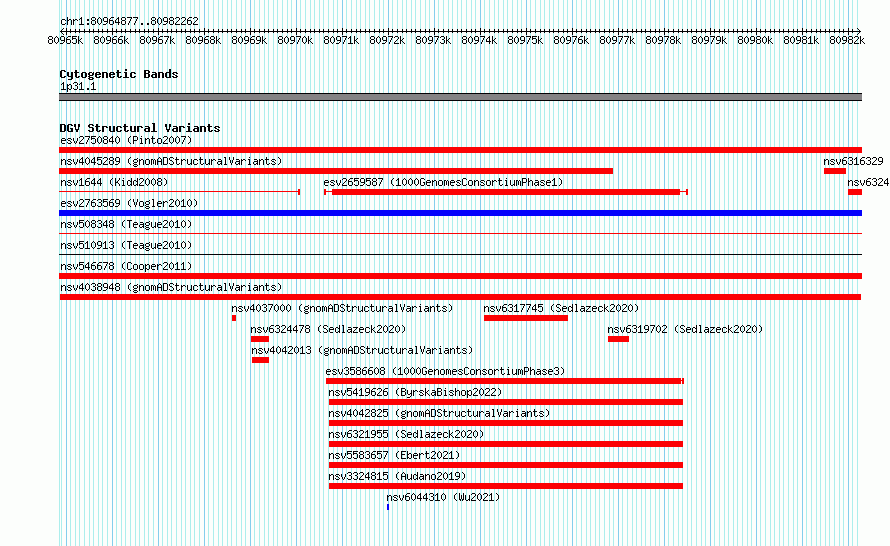This screenshot has height=546, width=890.
Task: Click the black nsv510913 variant line
Action: click(x=460, y=254)
